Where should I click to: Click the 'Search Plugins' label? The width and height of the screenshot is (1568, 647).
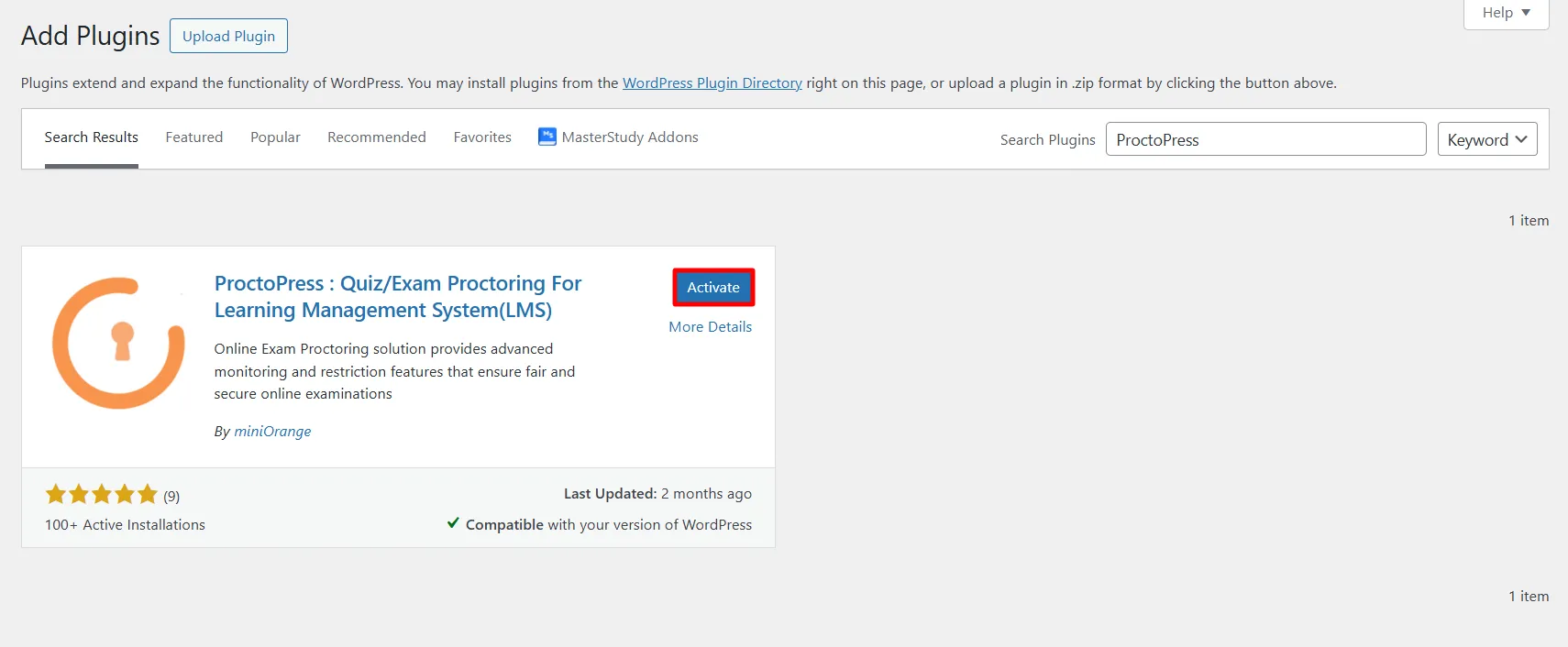pos(1047,140)
